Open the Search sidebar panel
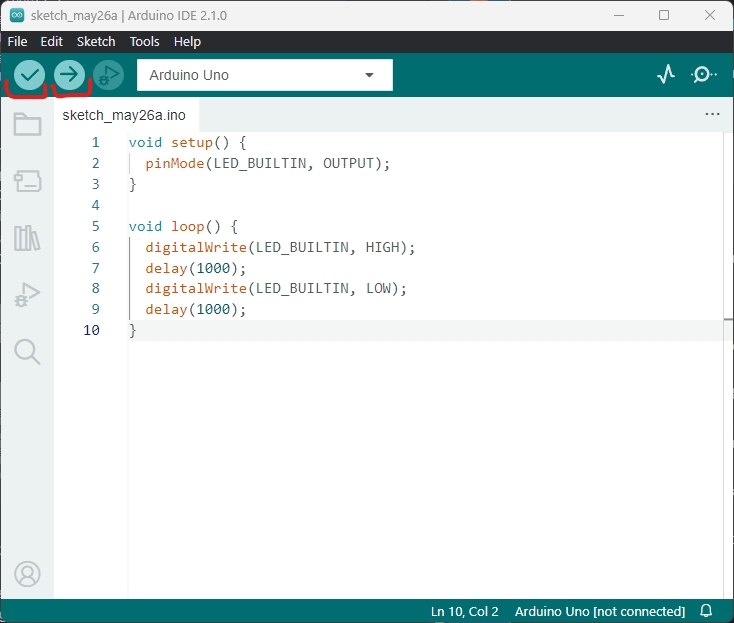The image size is (734, 623). click(27, 351)
